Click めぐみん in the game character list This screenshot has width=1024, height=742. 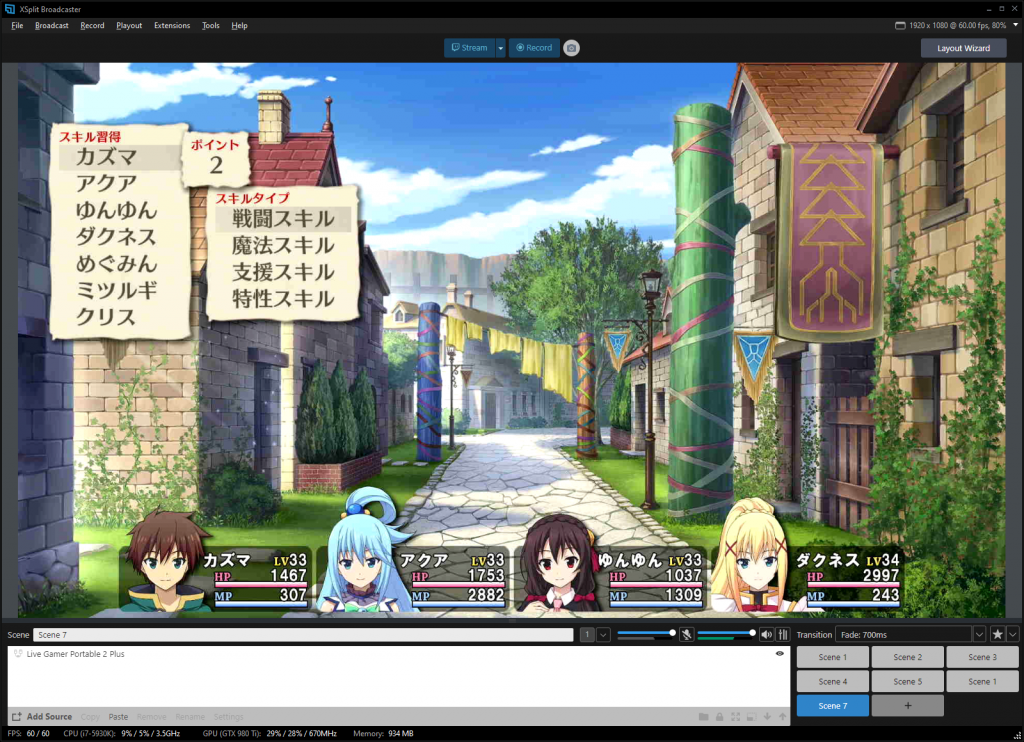116,263
